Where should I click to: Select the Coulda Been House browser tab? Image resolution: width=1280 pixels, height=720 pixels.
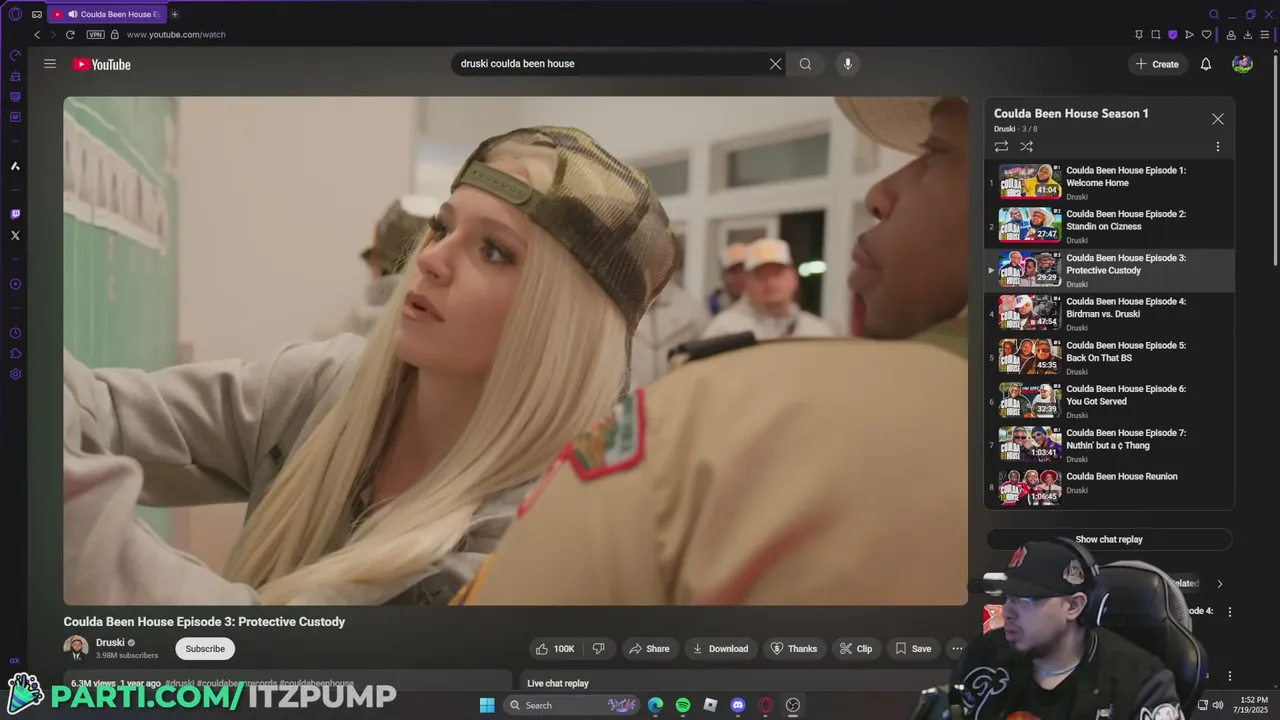108,14
